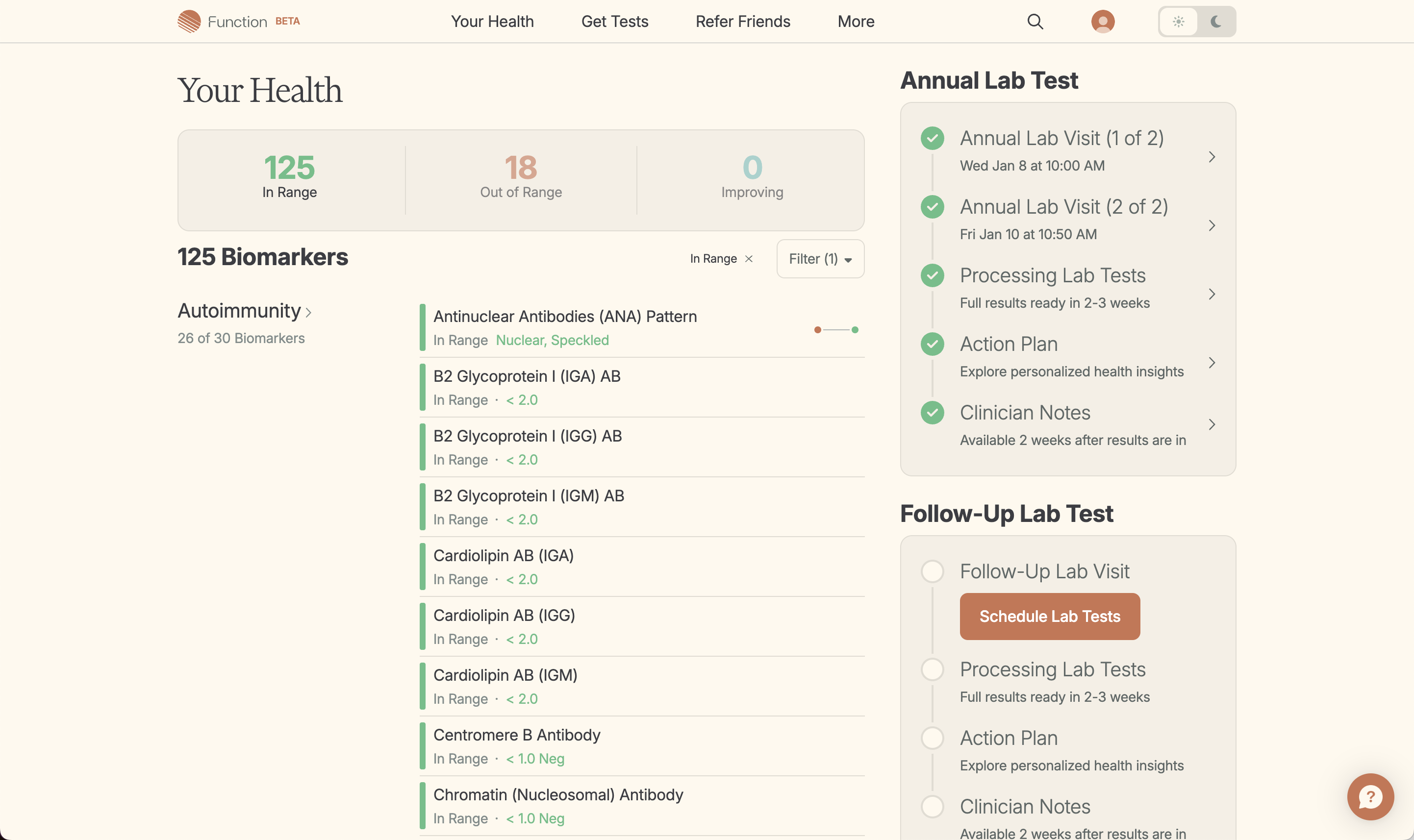Select the Follow-Up Lab Visit radio circle
The width and height of the screenshot is (1414, 840).
pyautogui.click(x=932, y=571)
